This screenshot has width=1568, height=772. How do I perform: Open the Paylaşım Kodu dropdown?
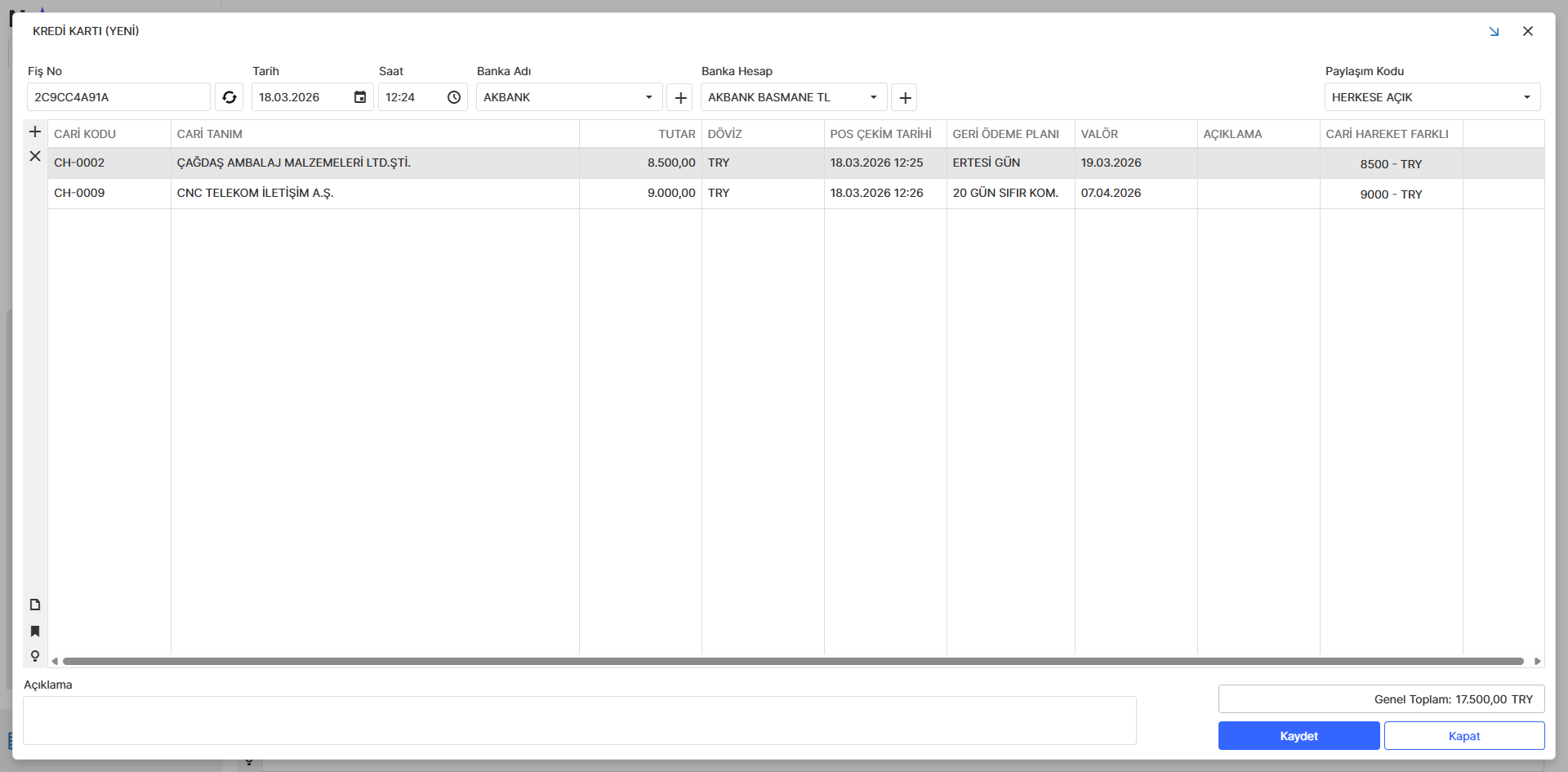pos(1526,97)
